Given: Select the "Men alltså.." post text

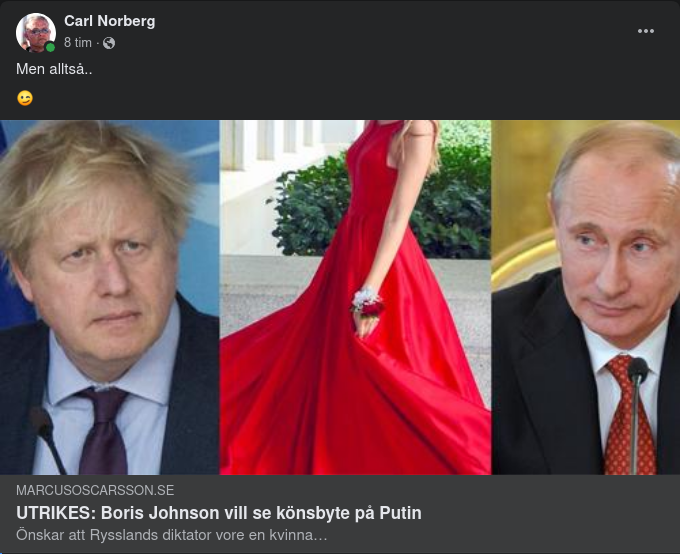Looking at the screenshot, I should (x=54, y=69).
